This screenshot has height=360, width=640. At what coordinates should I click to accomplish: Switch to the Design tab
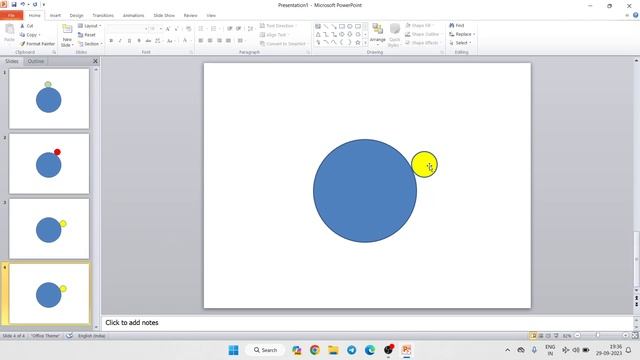[76, 15]
